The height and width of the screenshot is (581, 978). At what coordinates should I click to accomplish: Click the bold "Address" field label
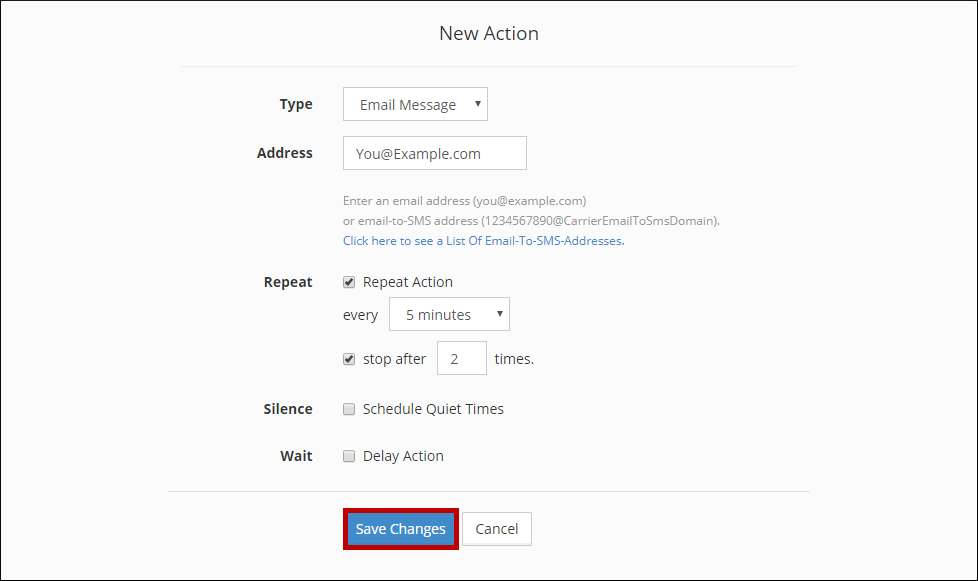285,153
